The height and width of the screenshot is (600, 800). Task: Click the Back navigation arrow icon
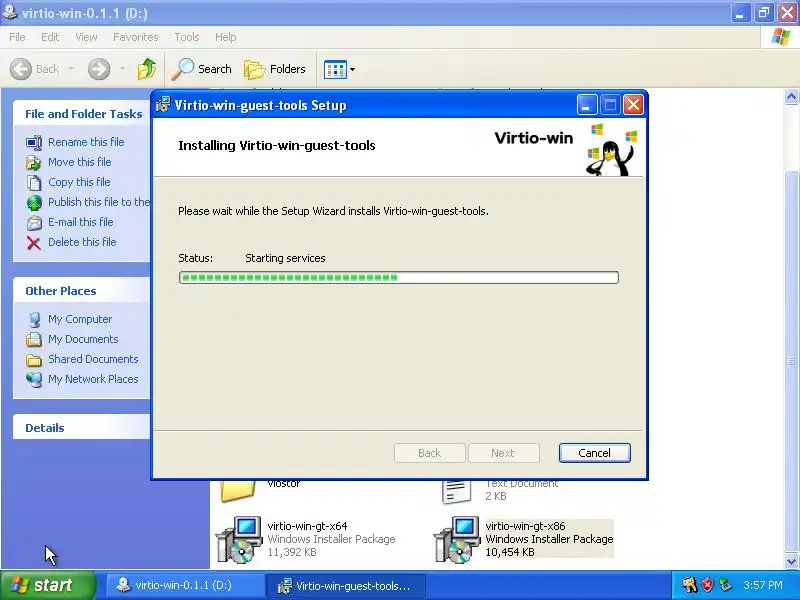21,69
